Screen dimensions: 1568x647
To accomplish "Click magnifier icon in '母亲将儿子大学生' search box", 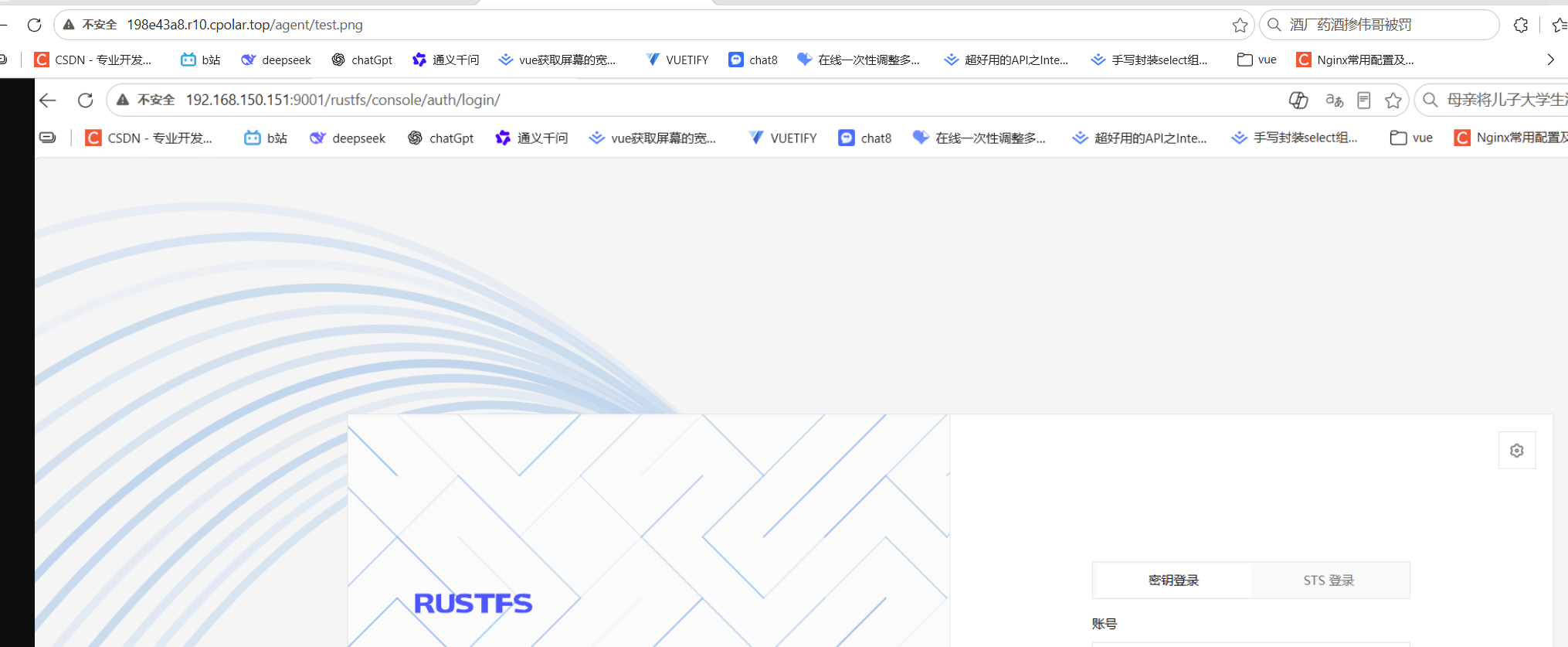I will coord(1431,100).
